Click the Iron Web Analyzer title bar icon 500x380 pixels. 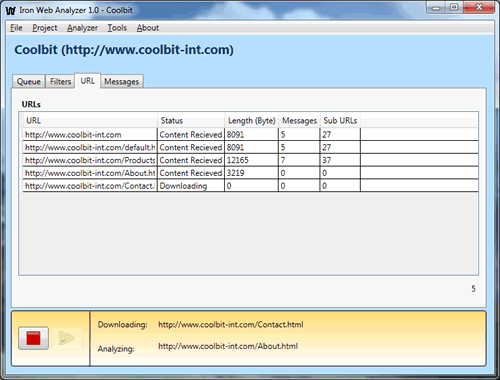pos(10,11)
